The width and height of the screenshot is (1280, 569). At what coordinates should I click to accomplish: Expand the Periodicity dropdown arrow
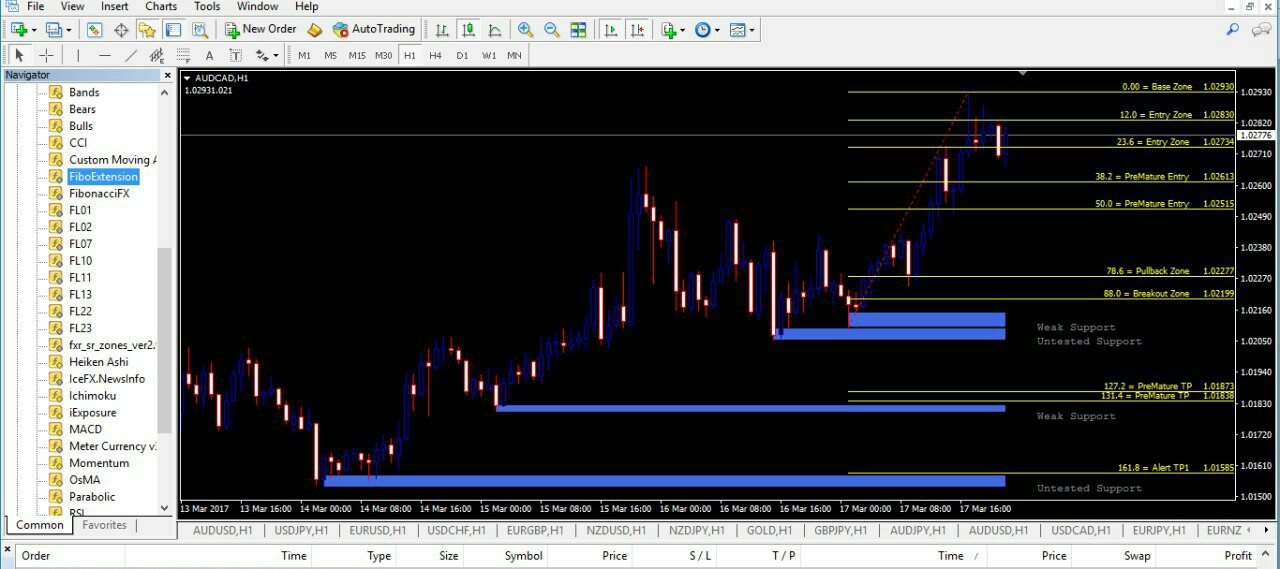(717, 30)
